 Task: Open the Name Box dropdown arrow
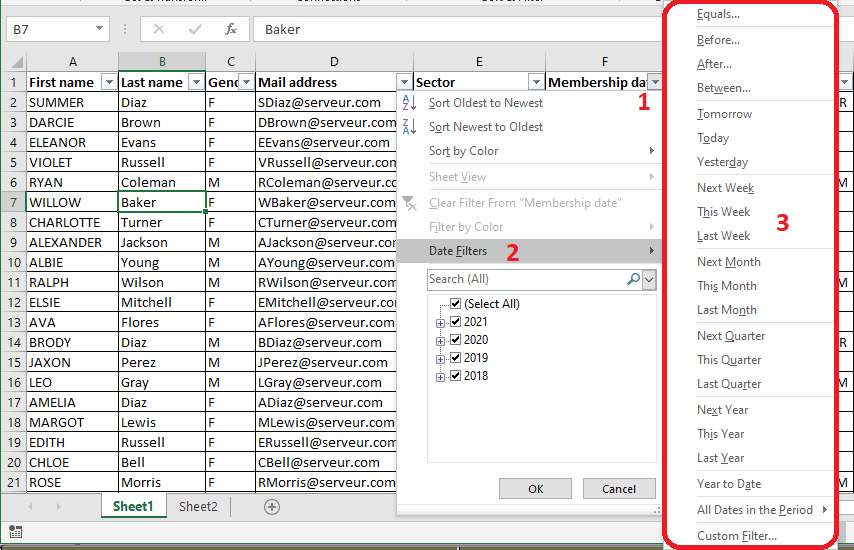99,30
